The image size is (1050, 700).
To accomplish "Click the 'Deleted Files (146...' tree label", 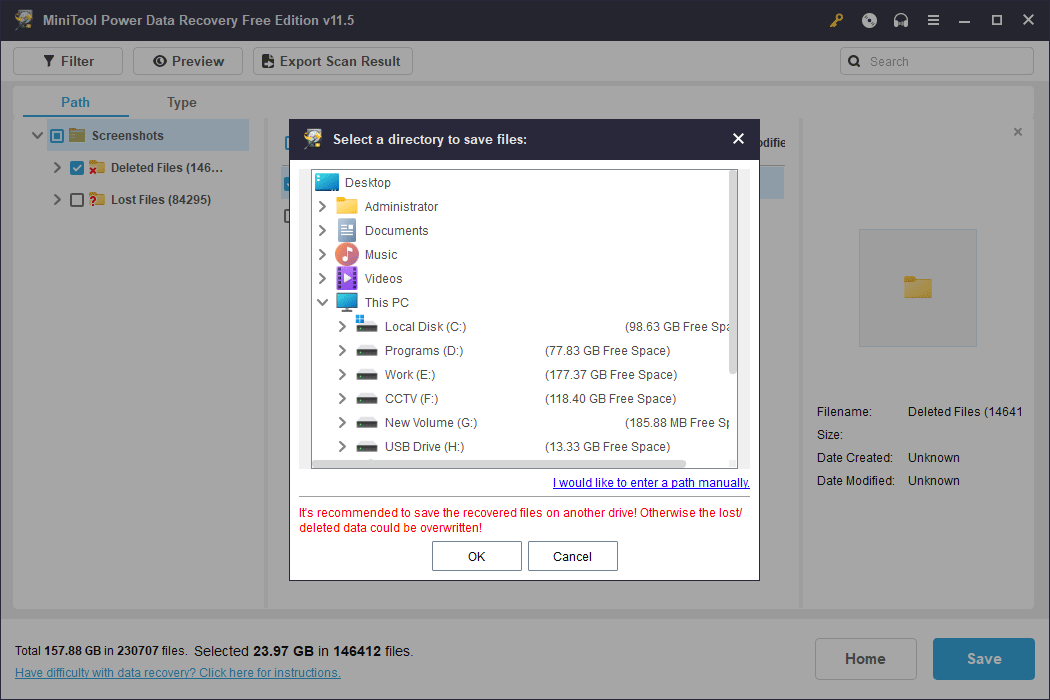I will [x=167, y=167].
